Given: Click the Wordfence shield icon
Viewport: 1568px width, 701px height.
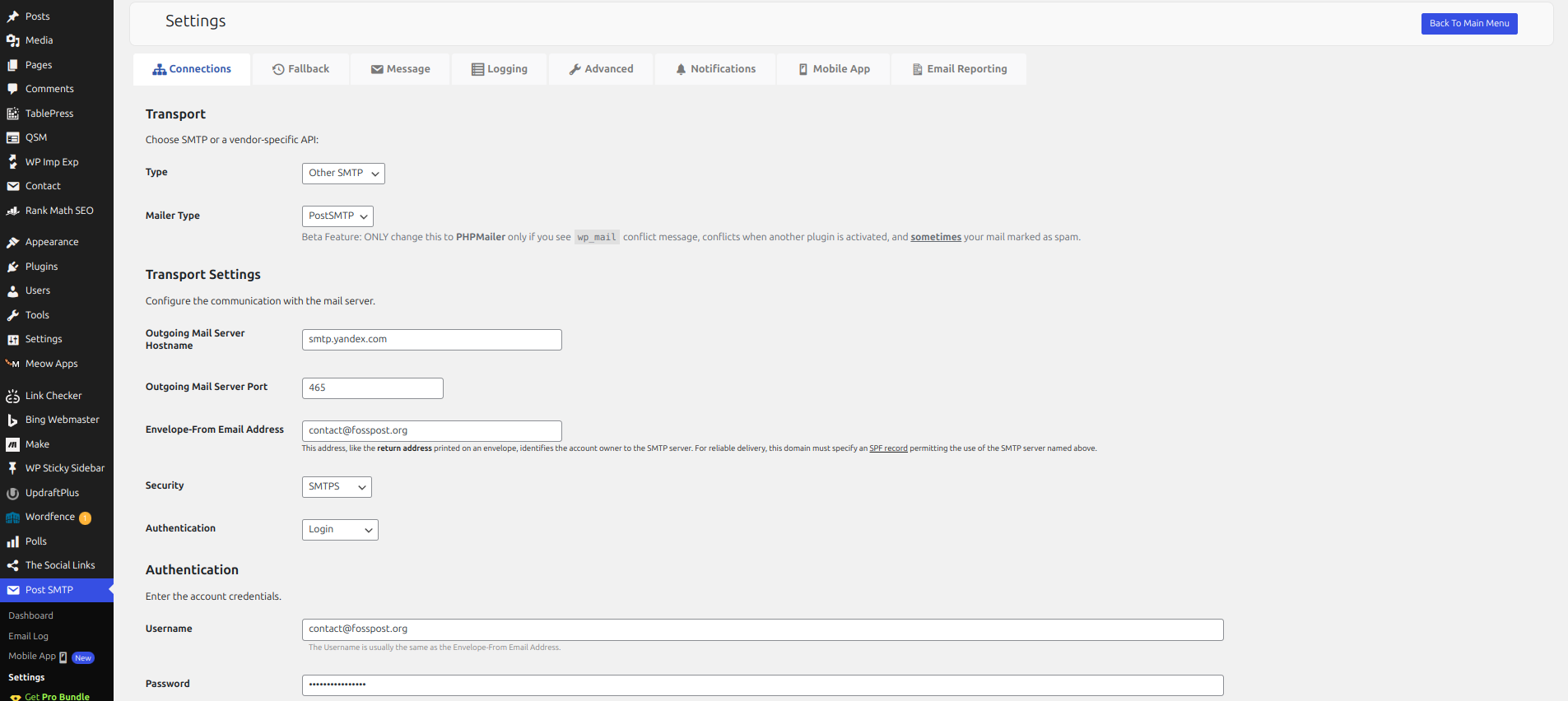Looking at the screenshot, I should [13, 517].
